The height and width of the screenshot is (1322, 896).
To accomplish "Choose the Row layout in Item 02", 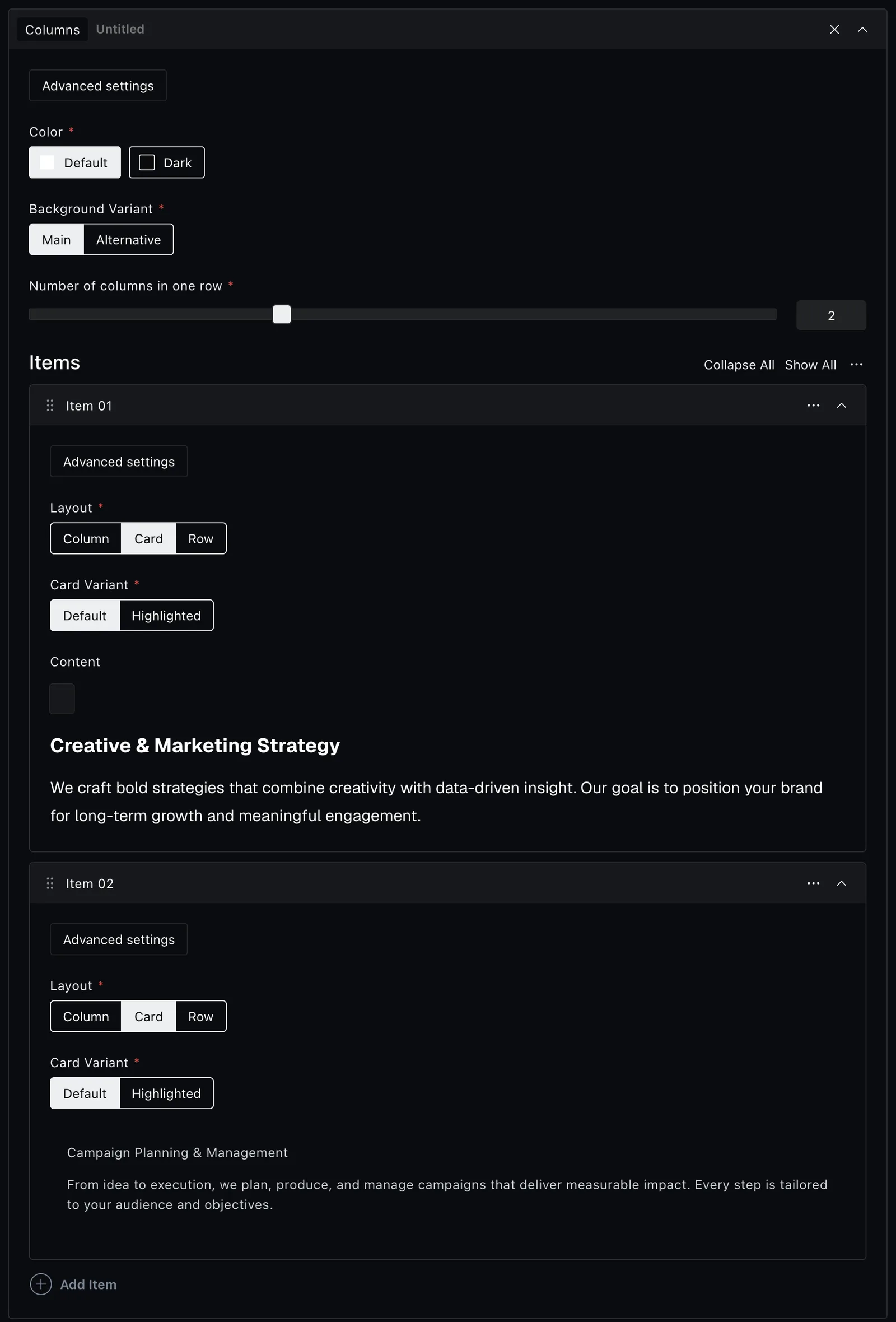I will (x=200, y=1017).
